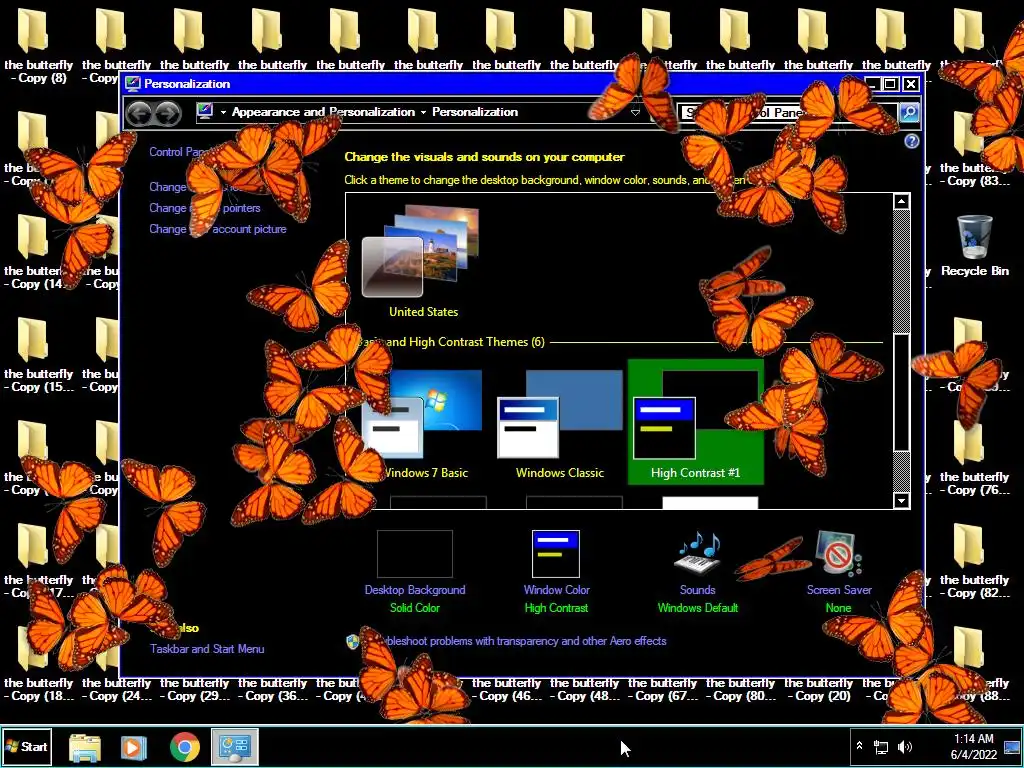The width and height of the screenshot is (1024, 768).
Task: Click the theme list scroll up arrow
Action: [x=901, y=201]
